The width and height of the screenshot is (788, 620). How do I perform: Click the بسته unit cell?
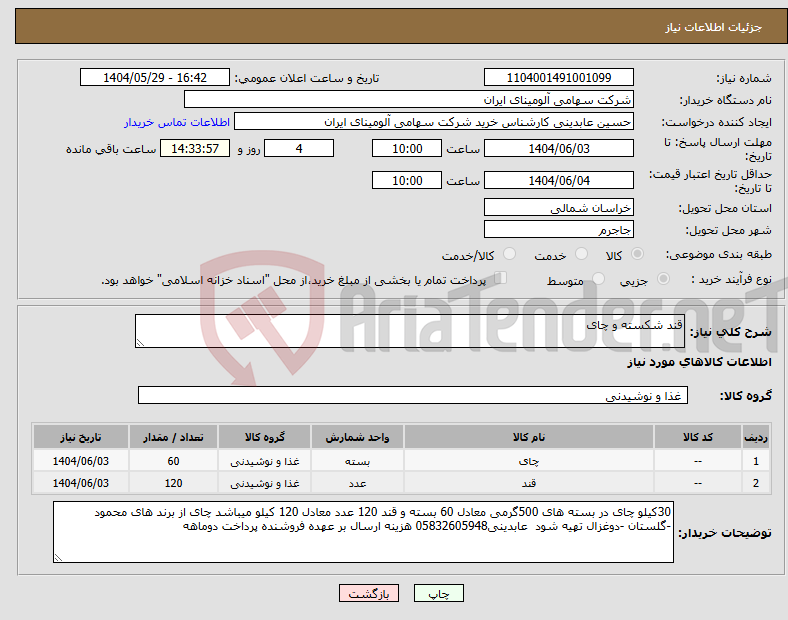pyautogui.click(x=357, y=461)
